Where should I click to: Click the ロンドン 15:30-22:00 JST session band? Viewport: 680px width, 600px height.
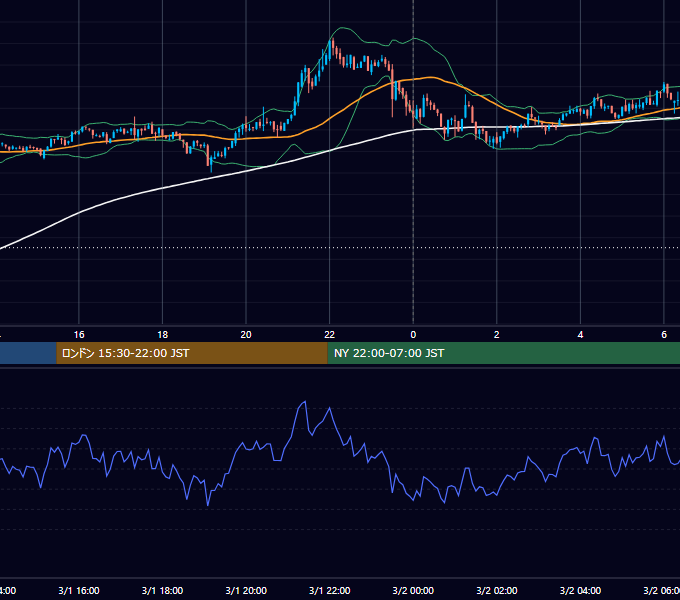[192, 353]
